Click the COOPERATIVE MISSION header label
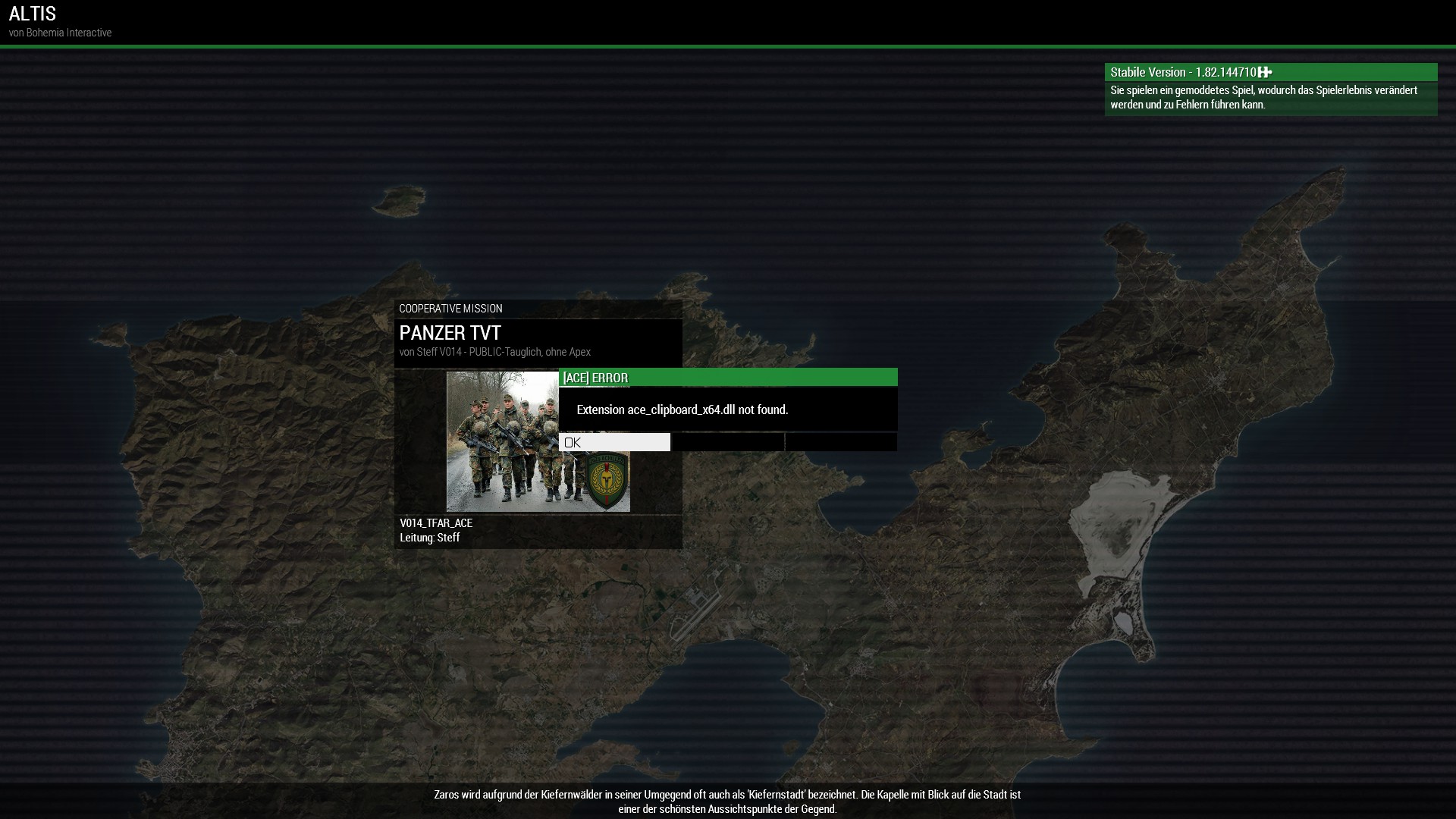The height and width of the screenshot is (819, 1456). (450, 309)
